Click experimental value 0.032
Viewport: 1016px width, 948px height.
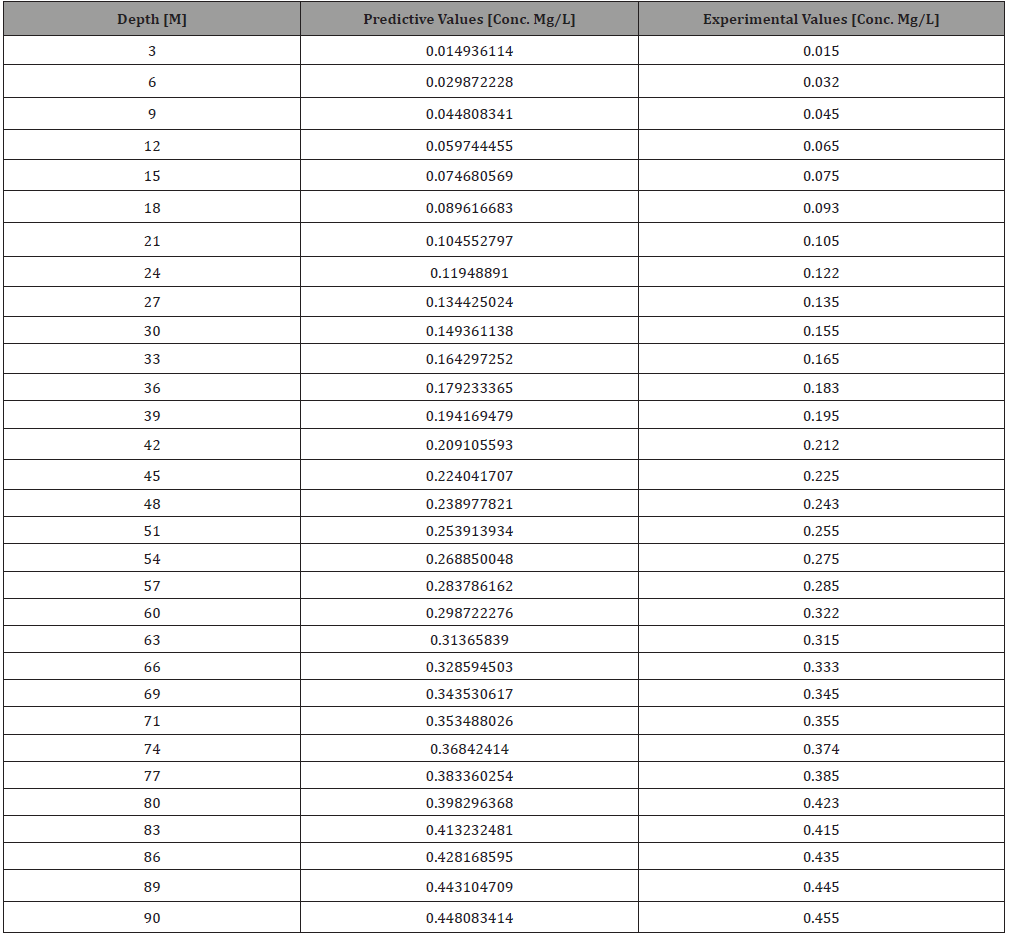point(821,82)
